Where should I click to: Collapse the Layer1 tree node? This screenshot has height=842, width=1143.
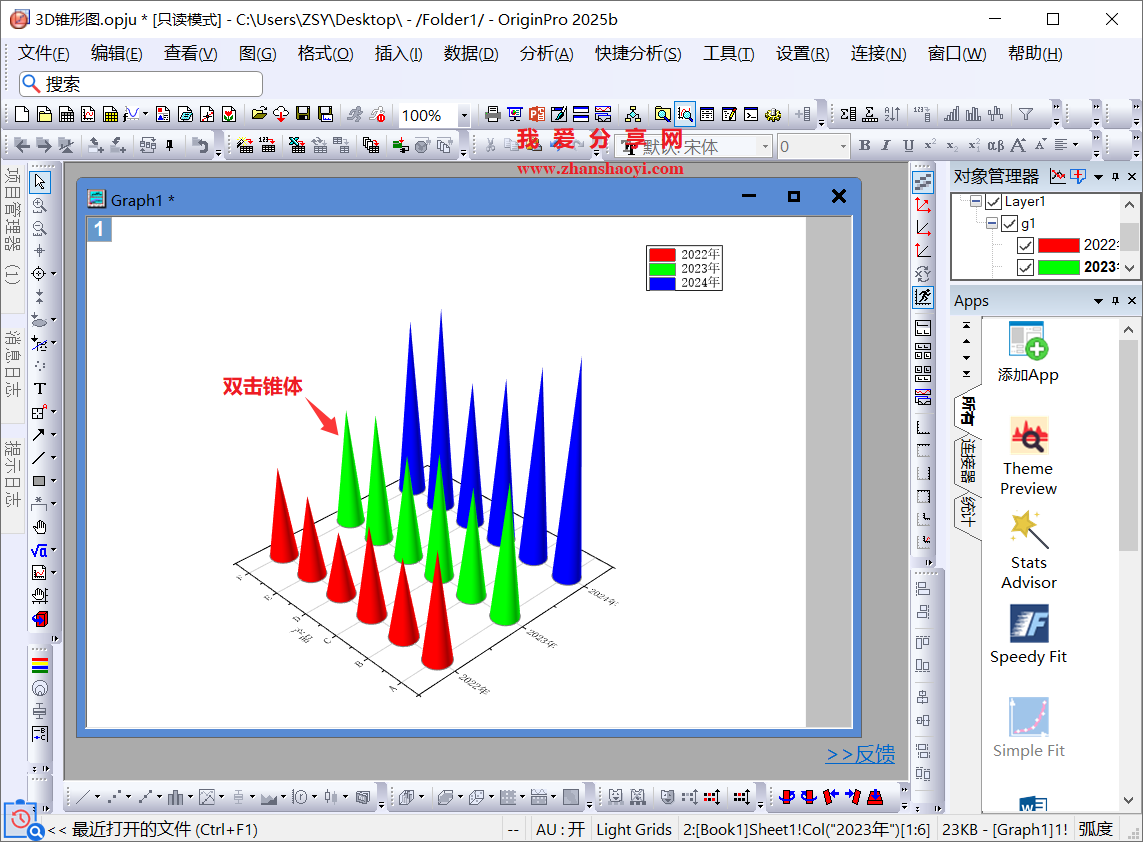click(975, 202)
